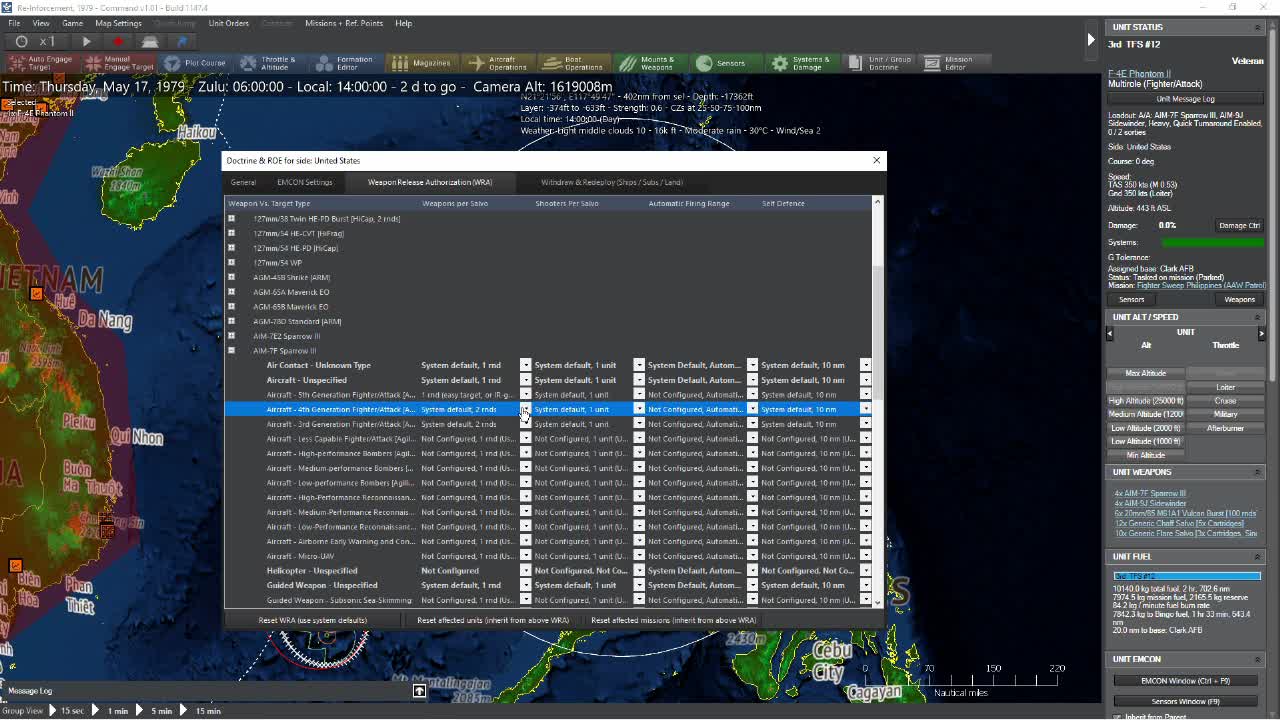Expand the AGM-45B Shrike [ARM] row
The image size is (1280, 720).
(x=231, y=277)
